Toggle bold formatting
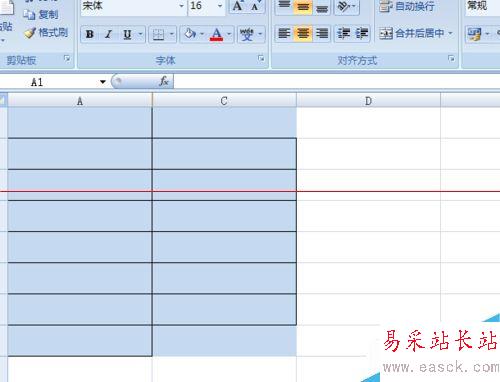Viewport: 500px width, 382px height. point(89,34)
